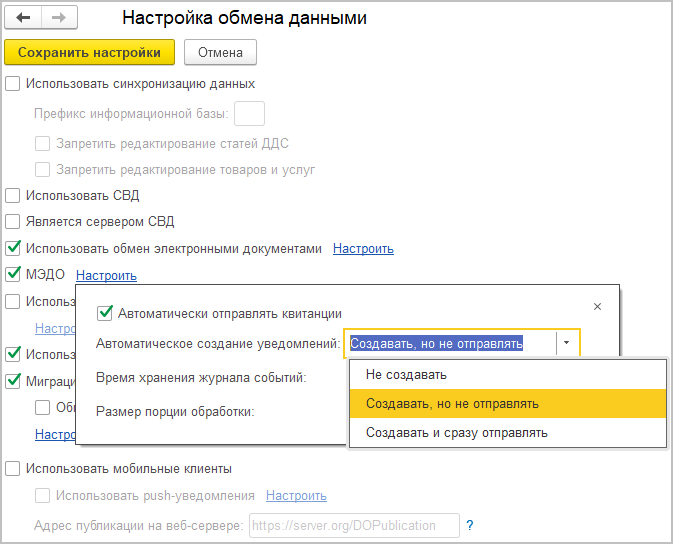
Task: Enable Использовать синхронизацию данных checkbox
Action: (x=12, y=84)
